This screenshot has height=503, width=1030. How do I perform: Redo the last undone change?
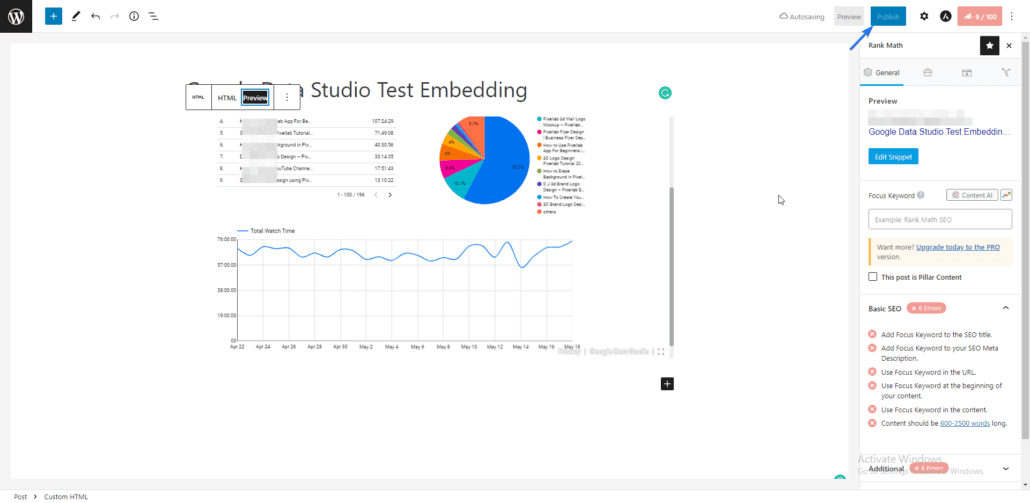tap(115, 16)
